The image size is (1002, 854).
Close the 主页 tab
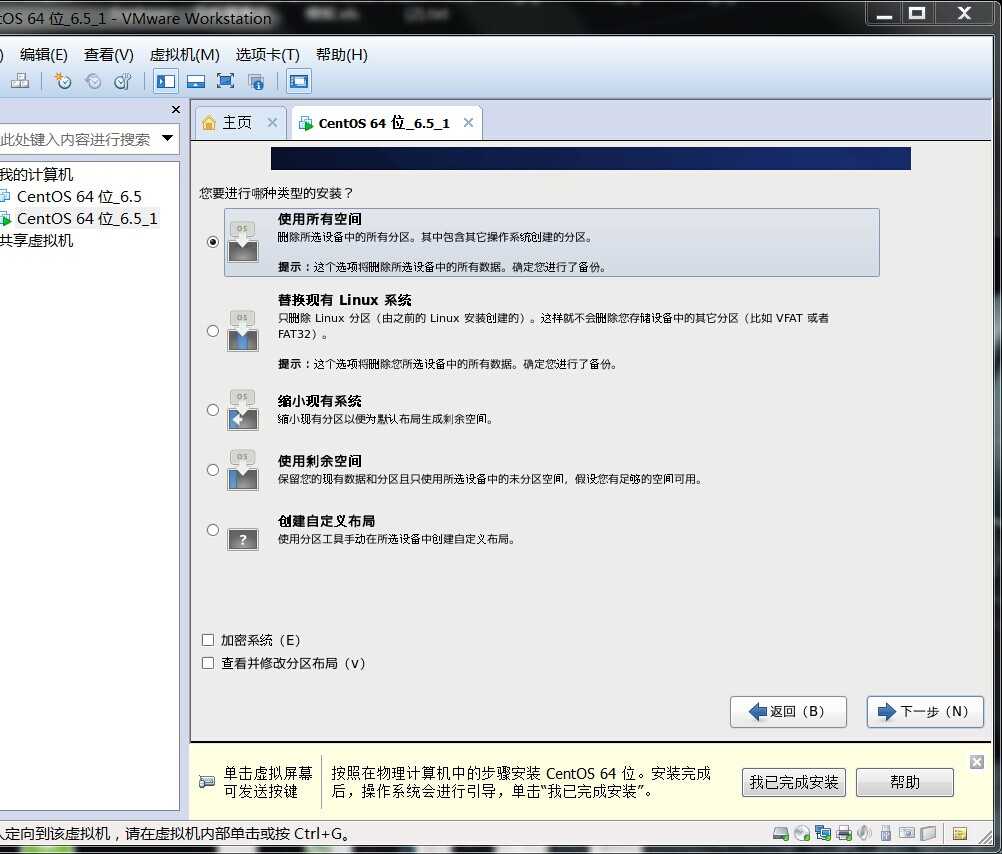(x=272, y=122)
